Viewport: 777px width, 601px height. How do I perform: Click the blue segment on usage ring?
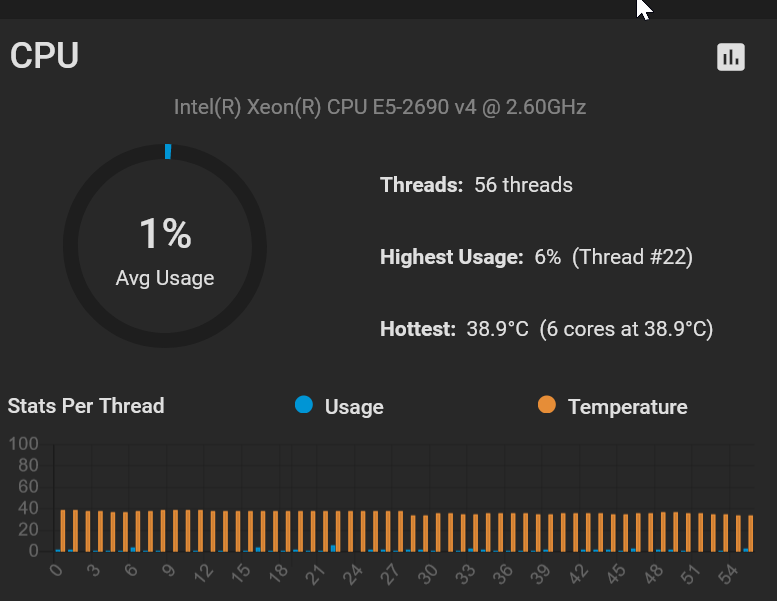pos(168,151)
